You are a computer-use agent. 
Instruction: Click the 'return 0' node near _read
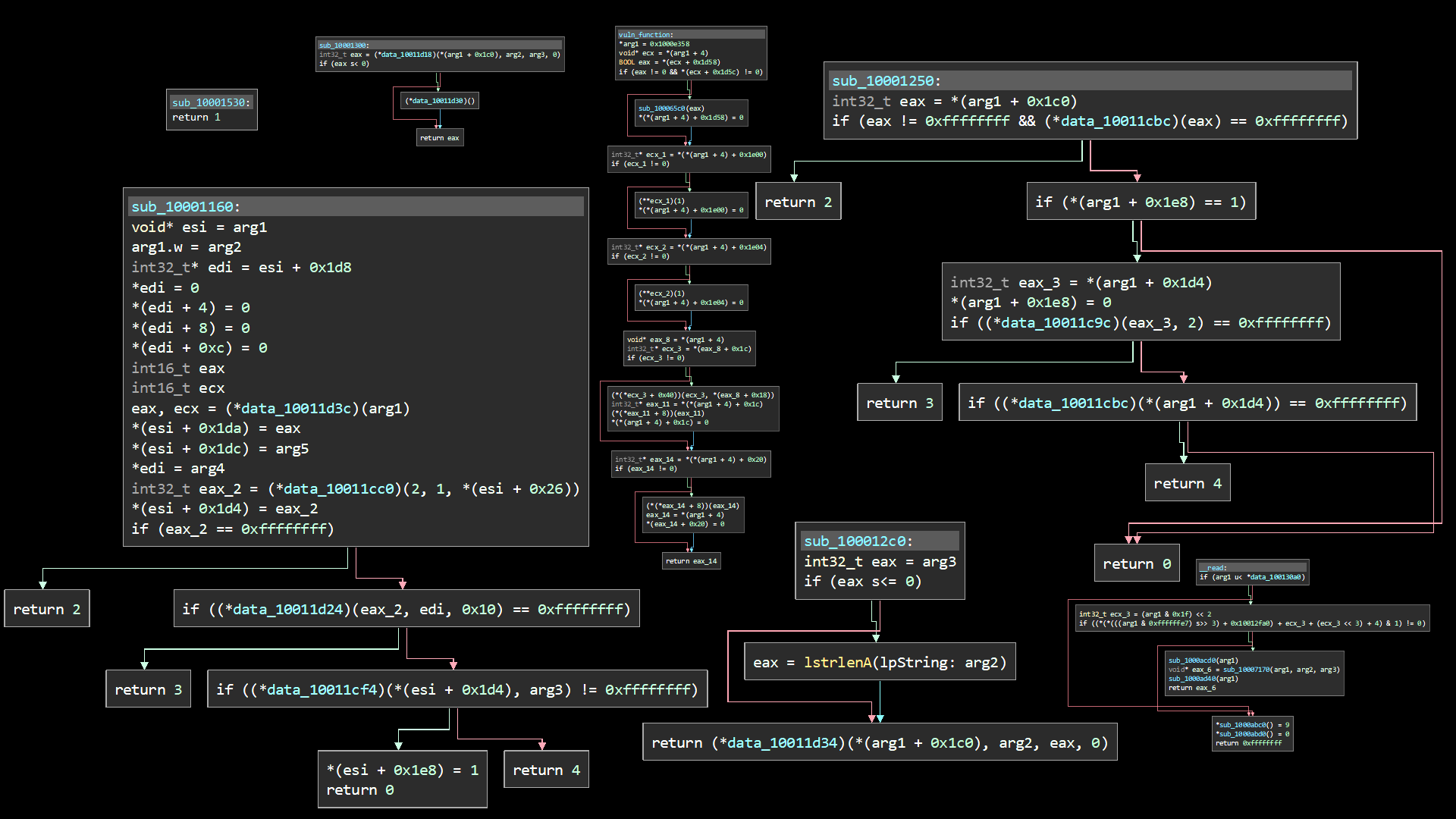click(1136, 563)
